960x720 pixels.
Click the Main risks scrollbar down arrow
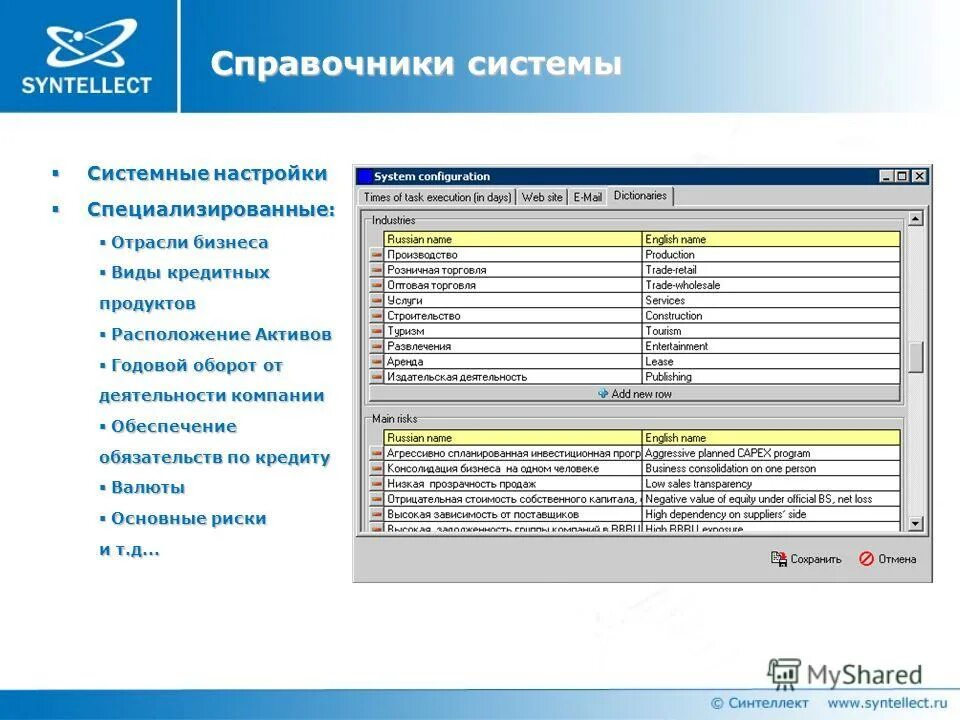point(914,522)
